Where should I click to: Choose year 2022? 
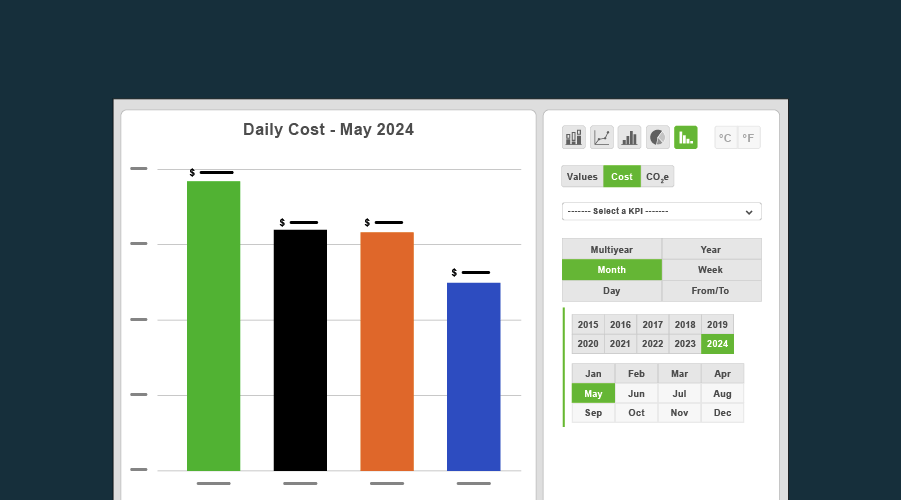[x=653, y=344]
